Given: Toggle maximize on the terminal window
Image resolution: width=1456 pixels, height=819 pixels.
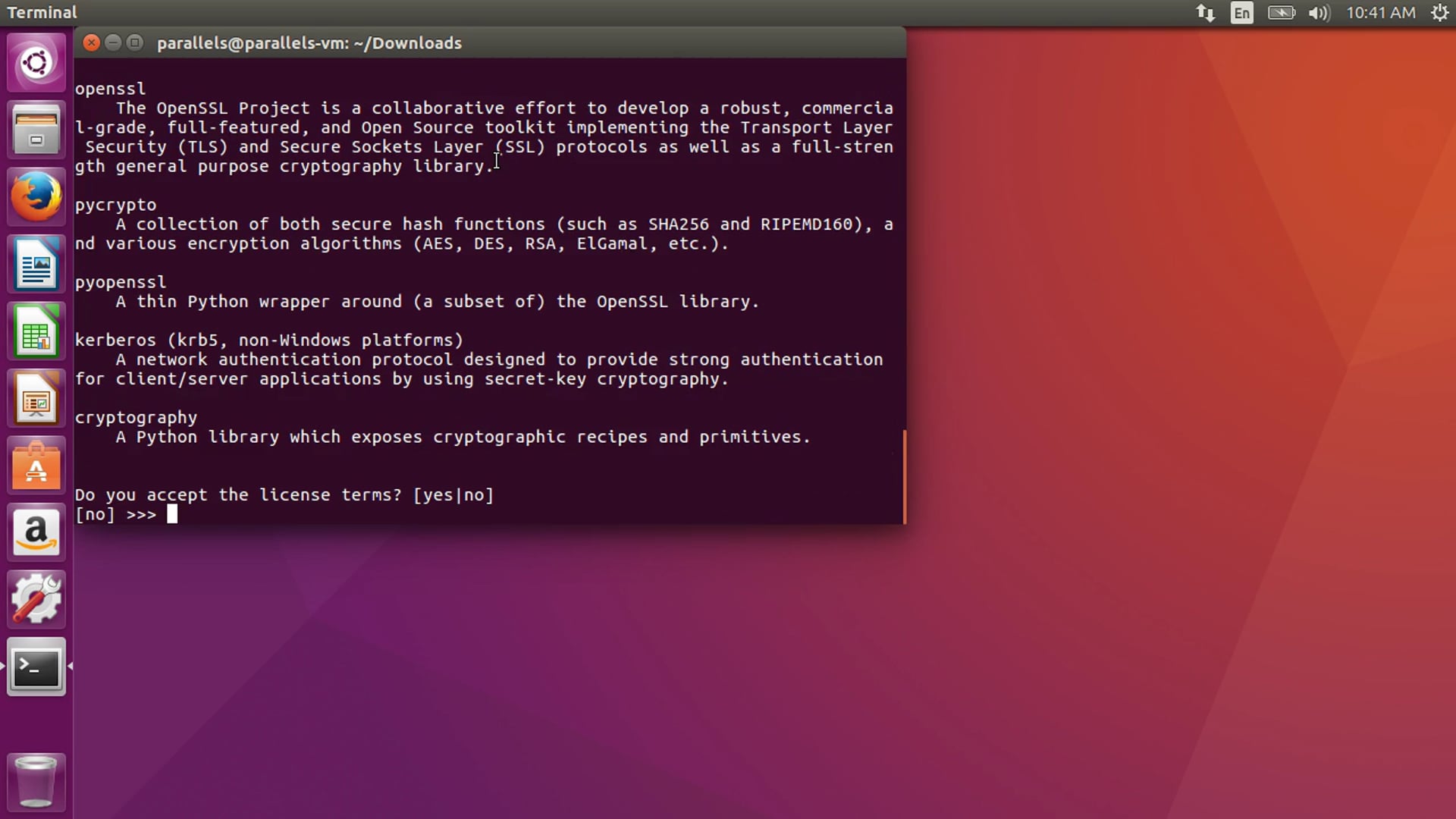Looking at the screenshot, I should 134,42.
